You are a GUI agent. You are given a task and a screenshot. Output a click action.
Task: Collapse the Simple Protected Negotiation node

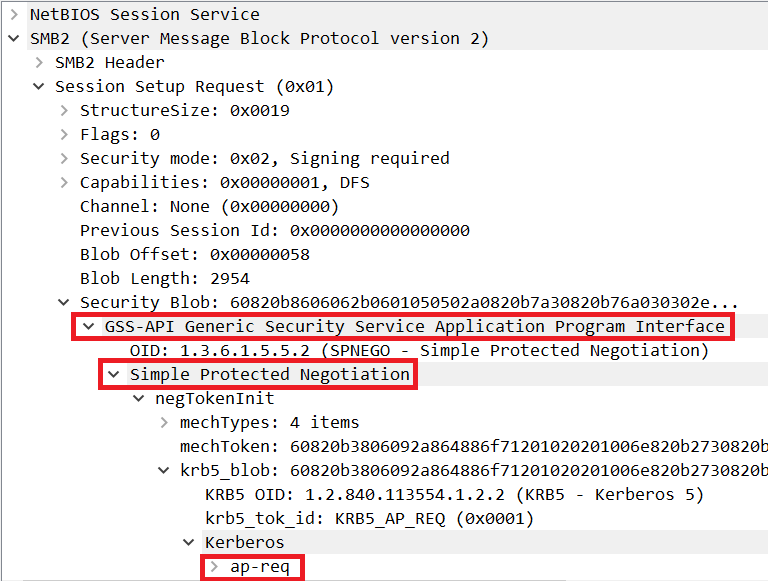[114, 375]
